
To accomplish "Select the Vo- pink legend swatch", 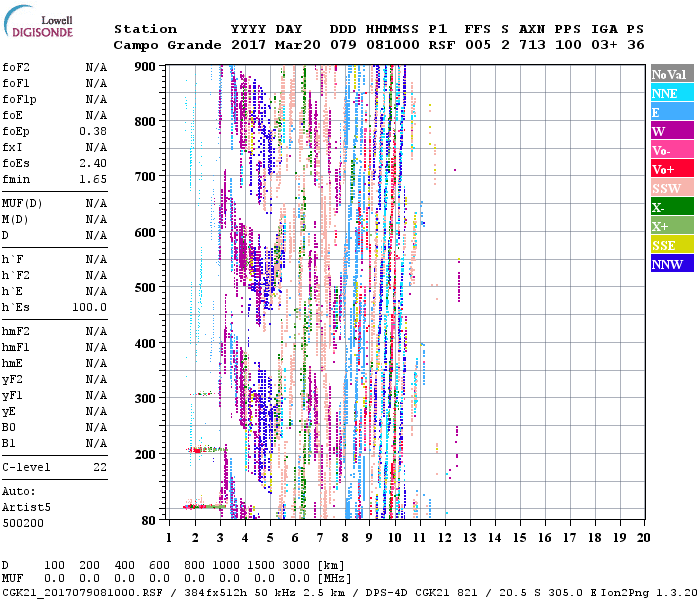I will pyautogui.click(x=672, y=150).
